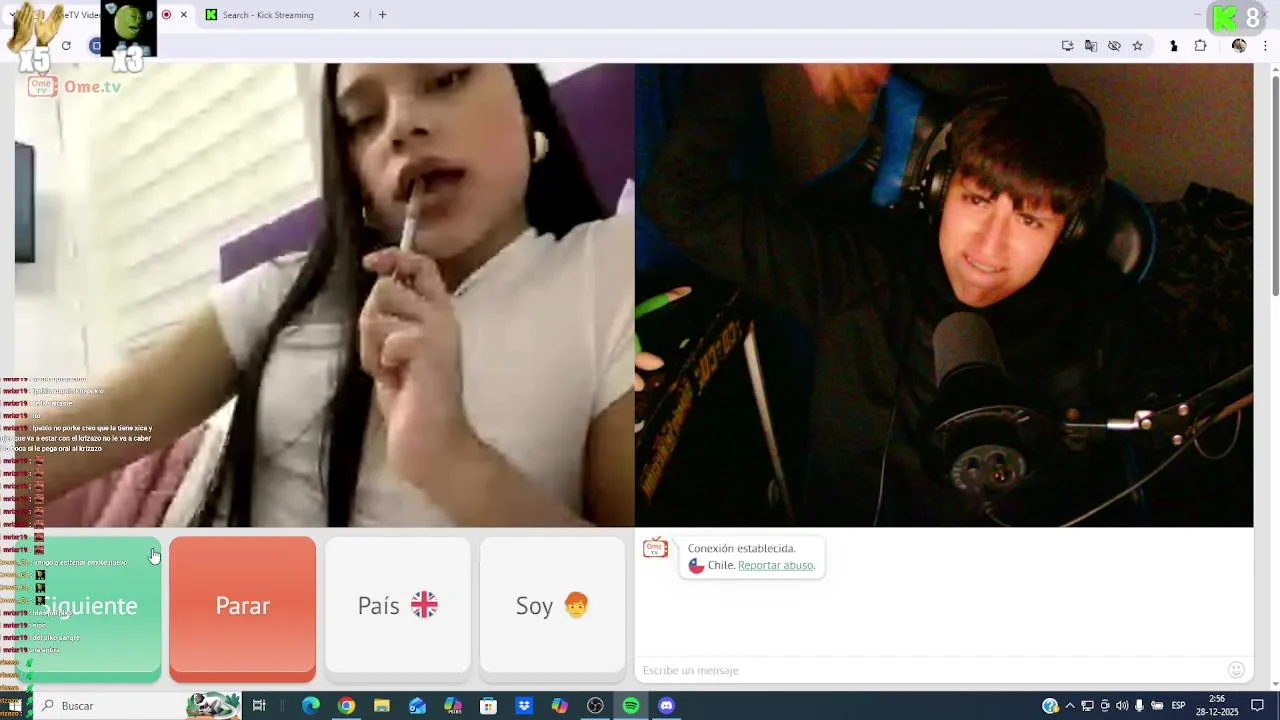Click the stranger's video feed
Viewport: 1280px width, 720px height.
(x=324, y=295)
